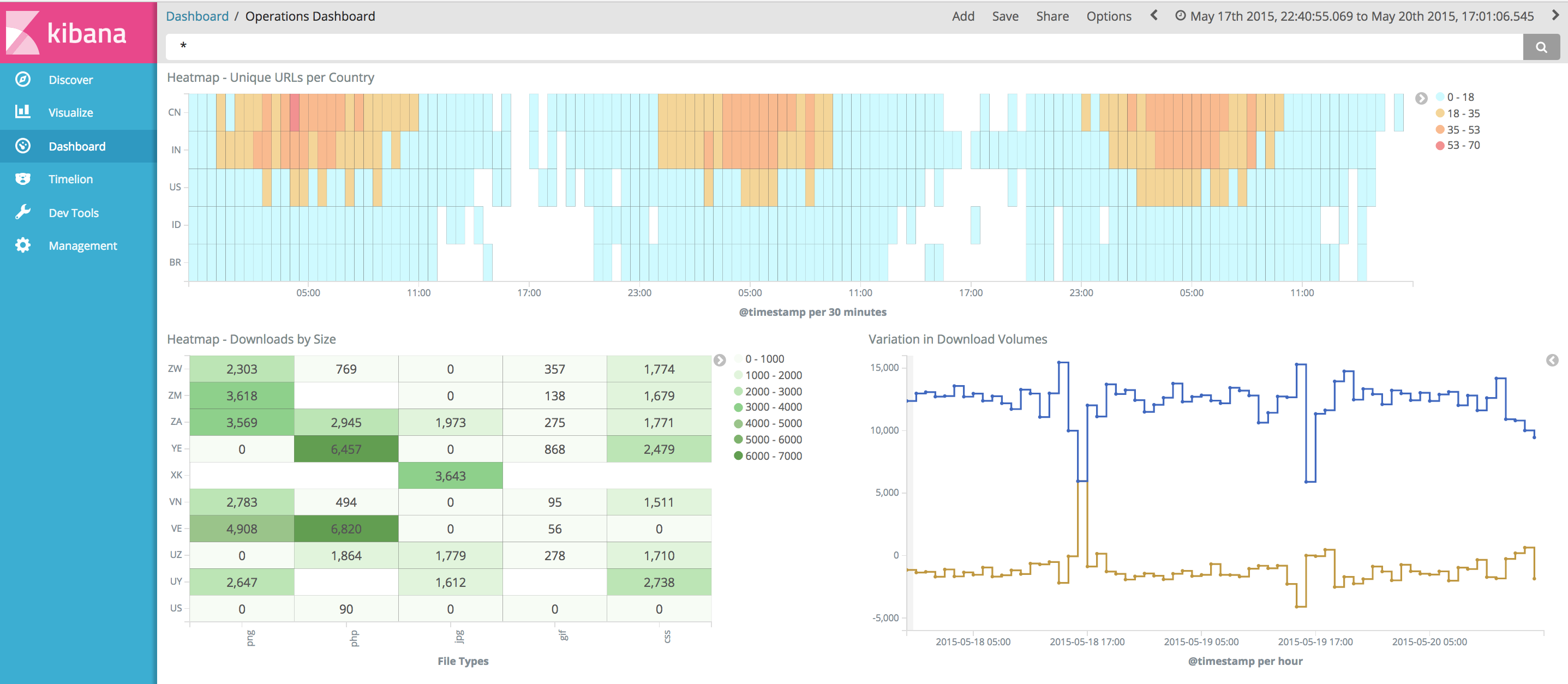Open the Discover menu label

(70, 80)
